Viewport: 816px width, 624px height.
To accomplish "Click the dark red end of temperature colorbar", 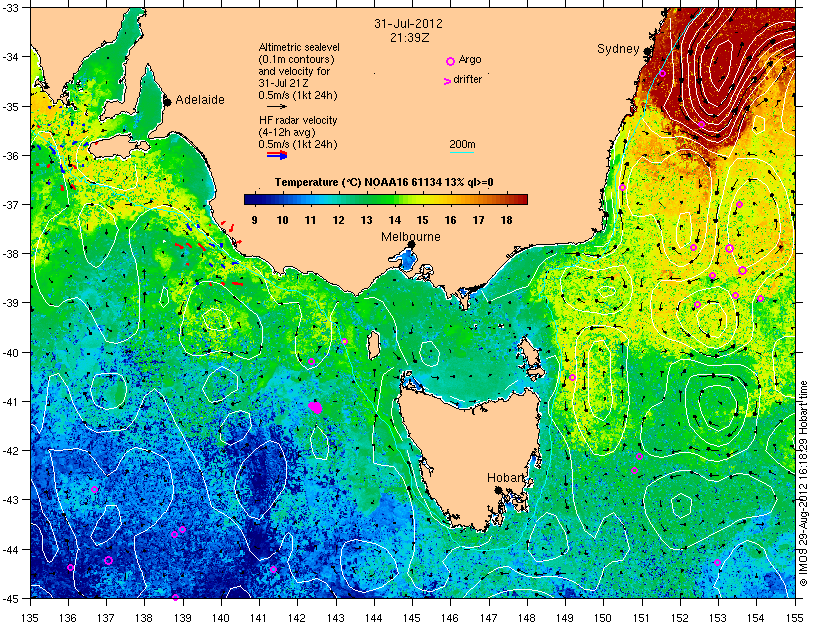I will coord(520,199).
